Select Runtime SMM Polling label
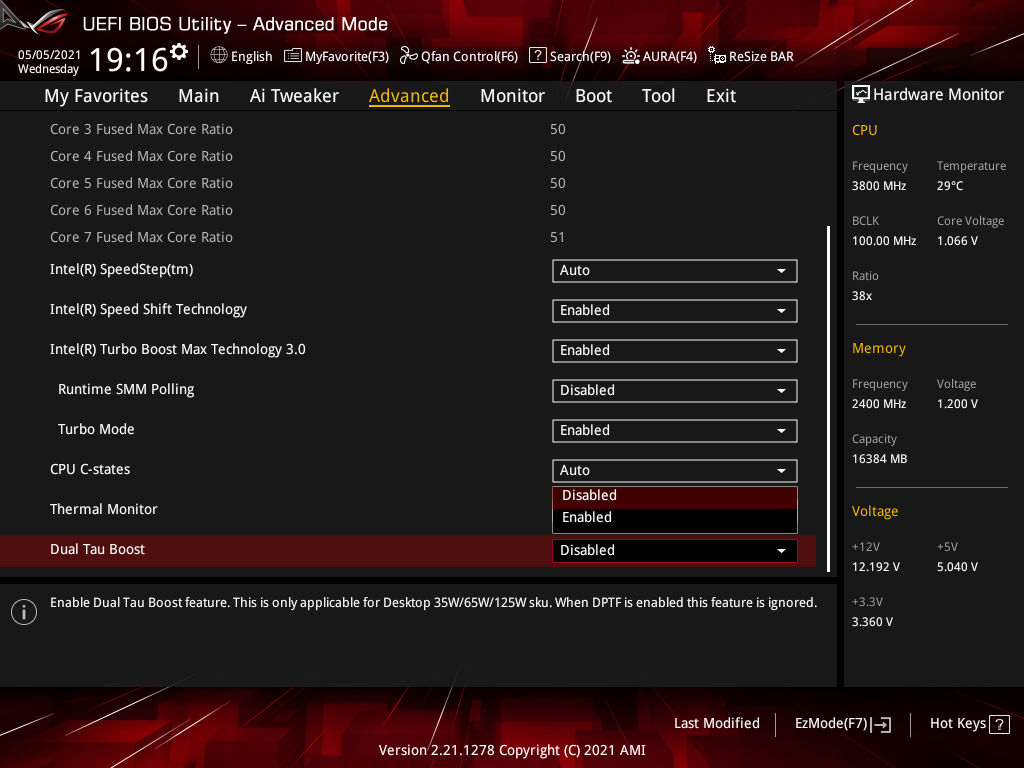 click(126, 390)
